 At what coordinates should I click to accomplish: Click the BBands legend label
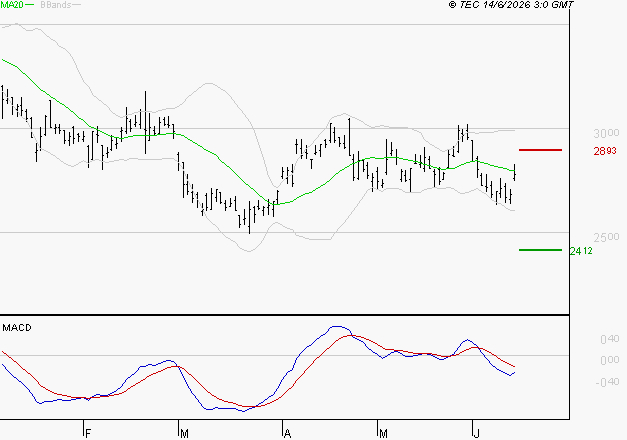(56, 5)
